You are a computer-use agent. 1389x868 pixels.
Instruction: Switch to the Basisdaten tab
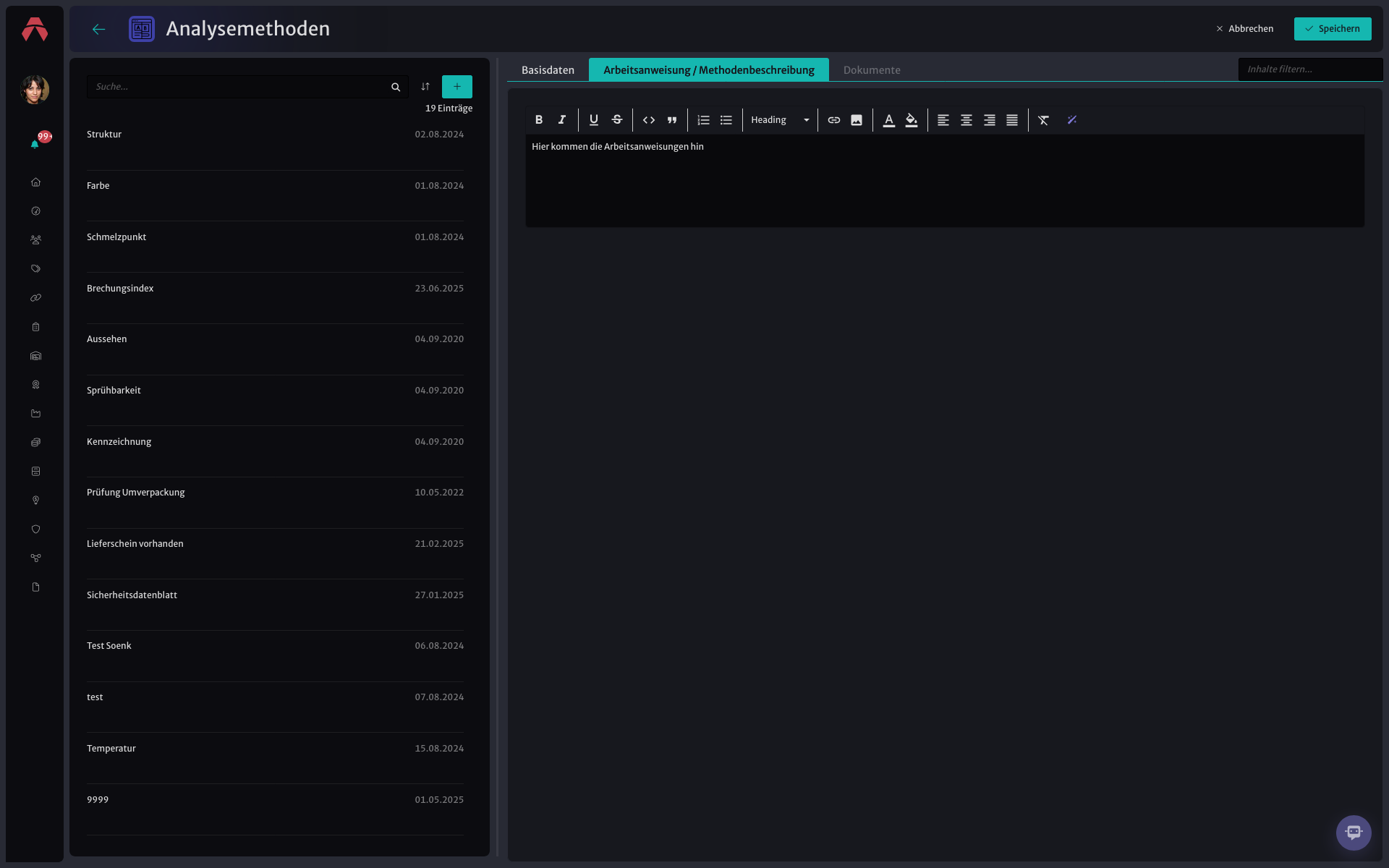click(x=548, y=70)
